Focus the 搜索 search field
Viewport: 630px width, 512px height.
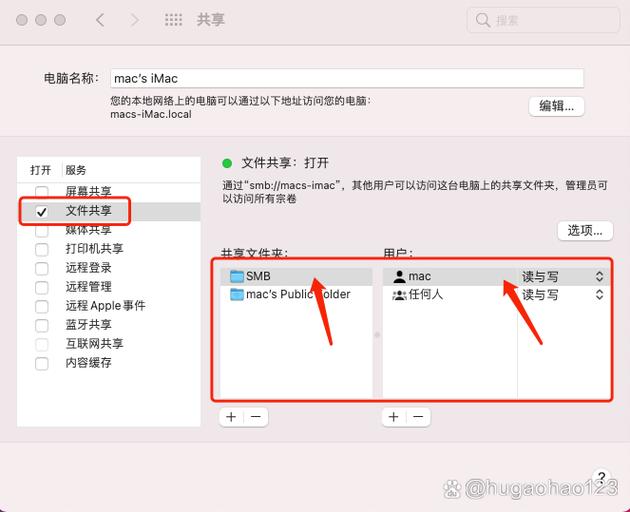544,20
